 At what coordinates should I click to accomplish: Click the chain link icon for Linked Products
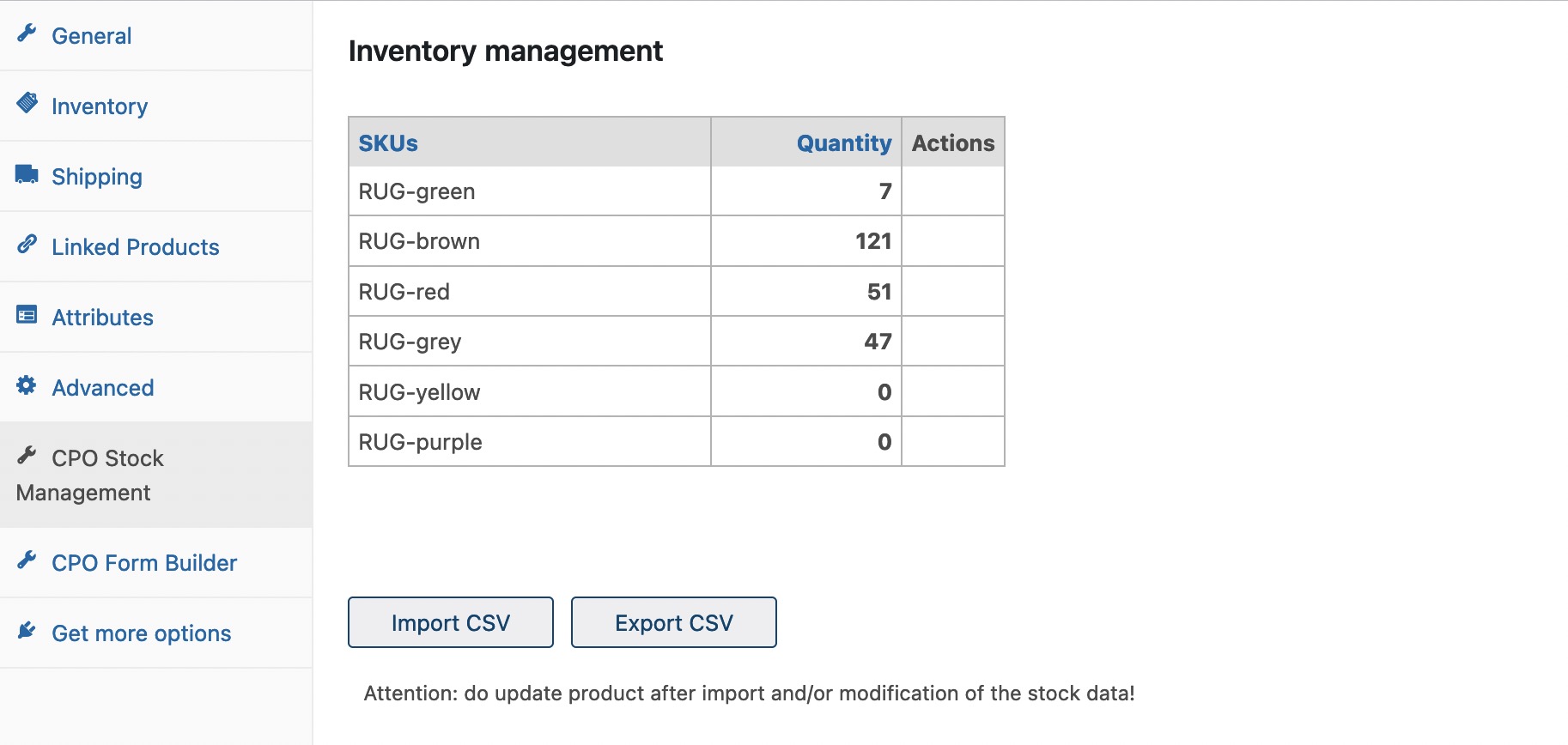click(x=27, y=245)
